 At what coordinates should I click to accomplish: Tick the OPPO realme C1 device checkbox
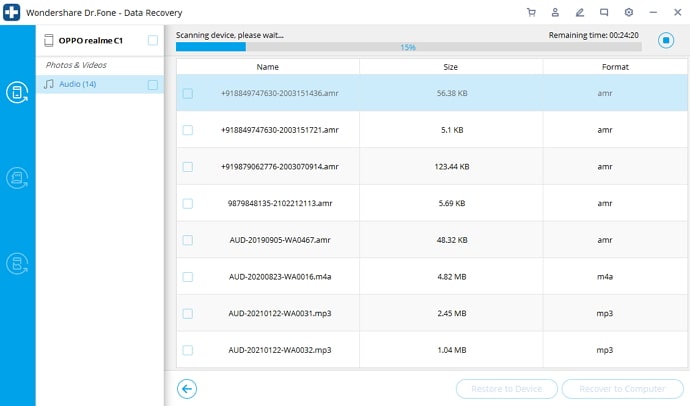click(153, 40)
